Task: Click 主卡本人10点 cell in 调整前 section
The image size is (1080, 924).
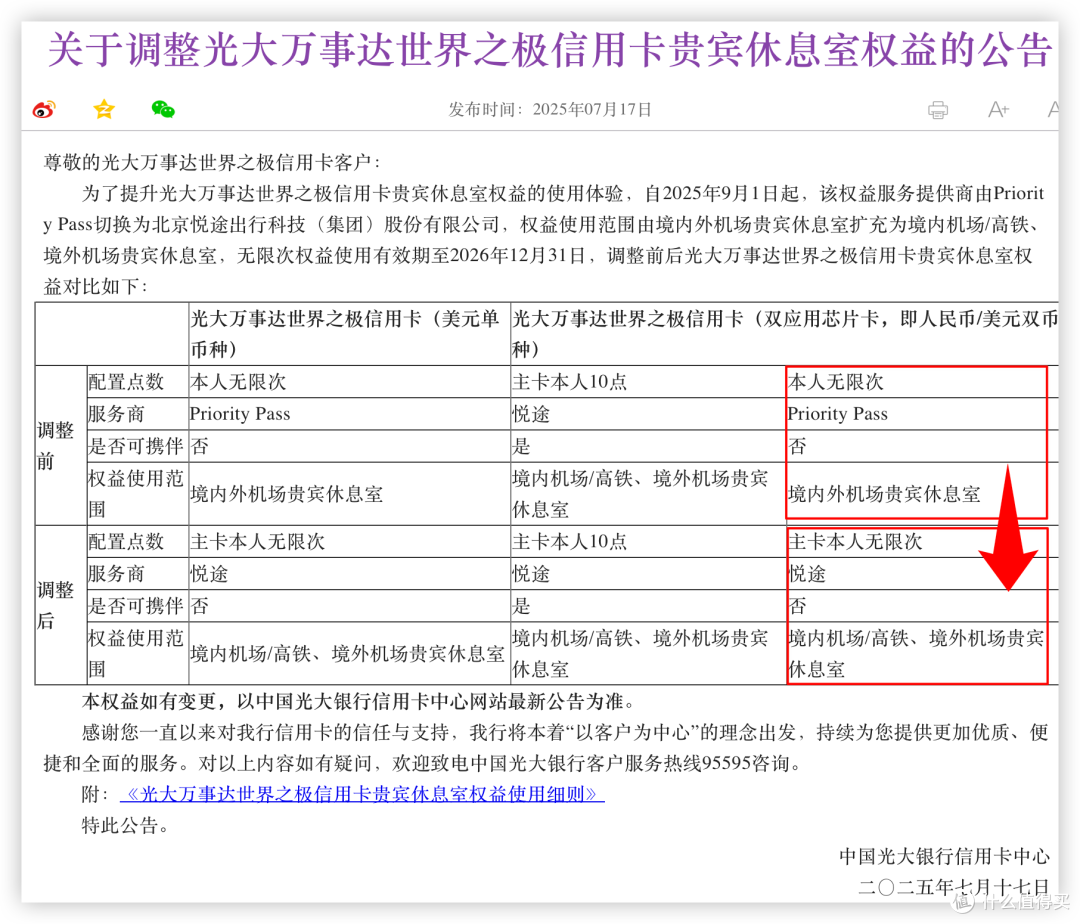Action: 647,381
